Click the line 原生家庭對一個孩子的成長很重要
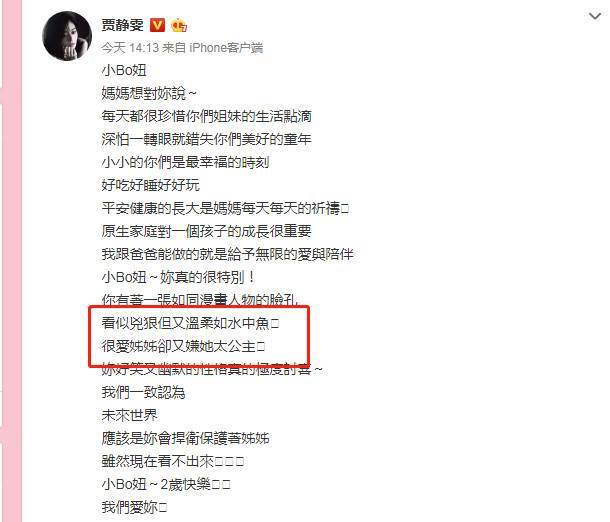This screenshot has height=522, width=610. pos(206,231)
